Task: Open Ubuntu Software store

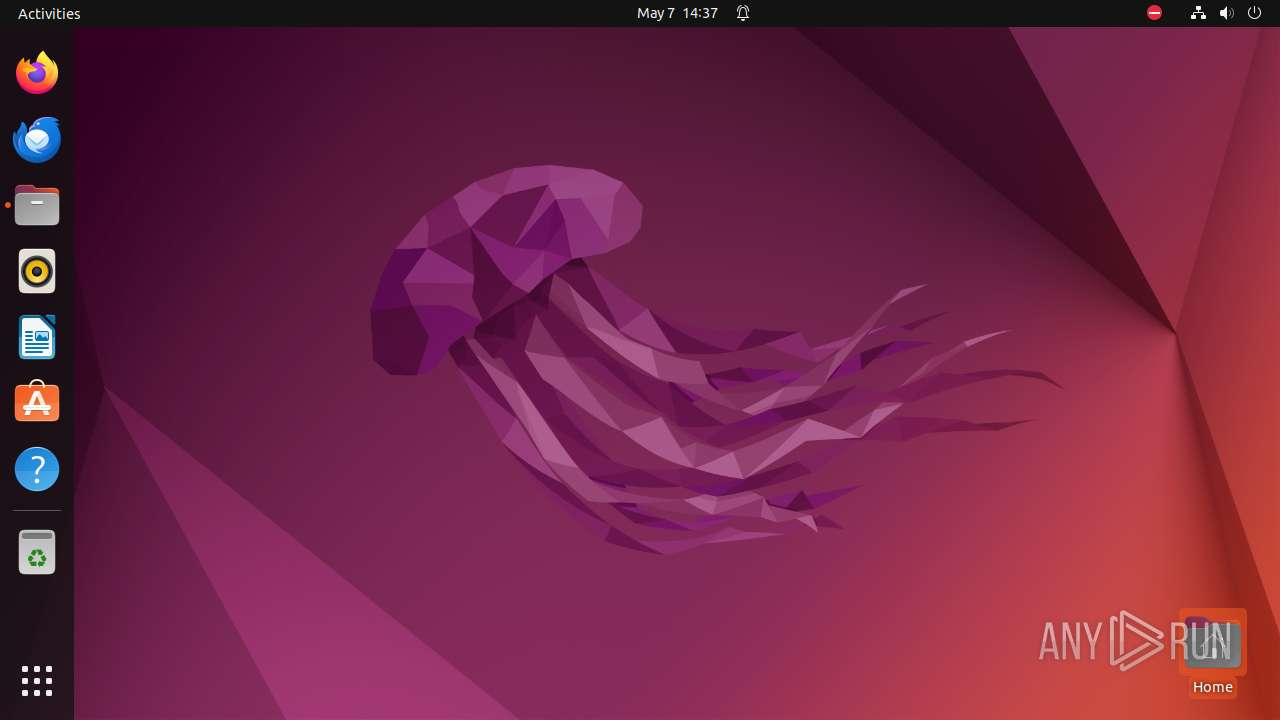Action: pos(37,402)
